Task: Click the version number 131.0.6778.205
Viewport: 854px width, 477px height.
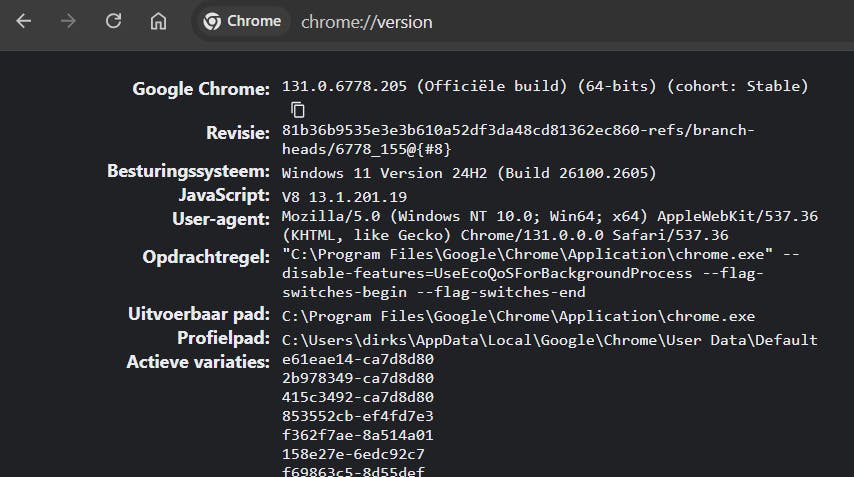Action: pos(344,87)
